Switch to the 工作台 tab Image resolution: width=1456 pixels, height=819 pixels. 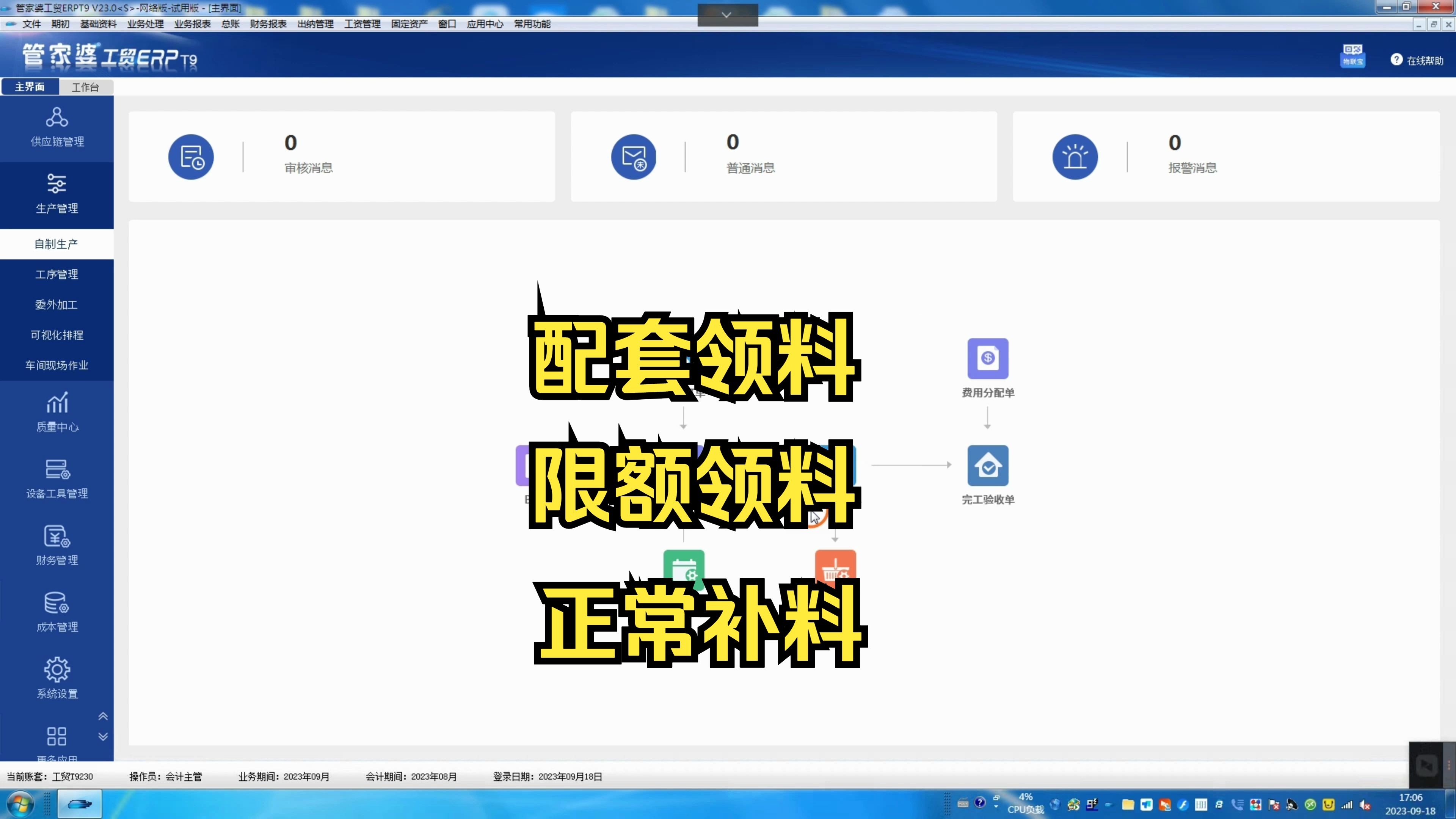click(85, 87)
